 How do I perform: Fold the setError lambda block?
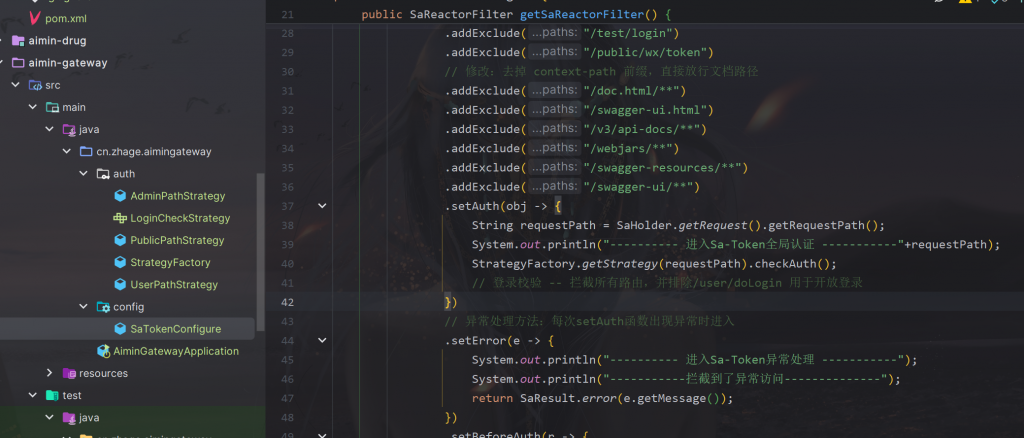[x=322, y=341]
